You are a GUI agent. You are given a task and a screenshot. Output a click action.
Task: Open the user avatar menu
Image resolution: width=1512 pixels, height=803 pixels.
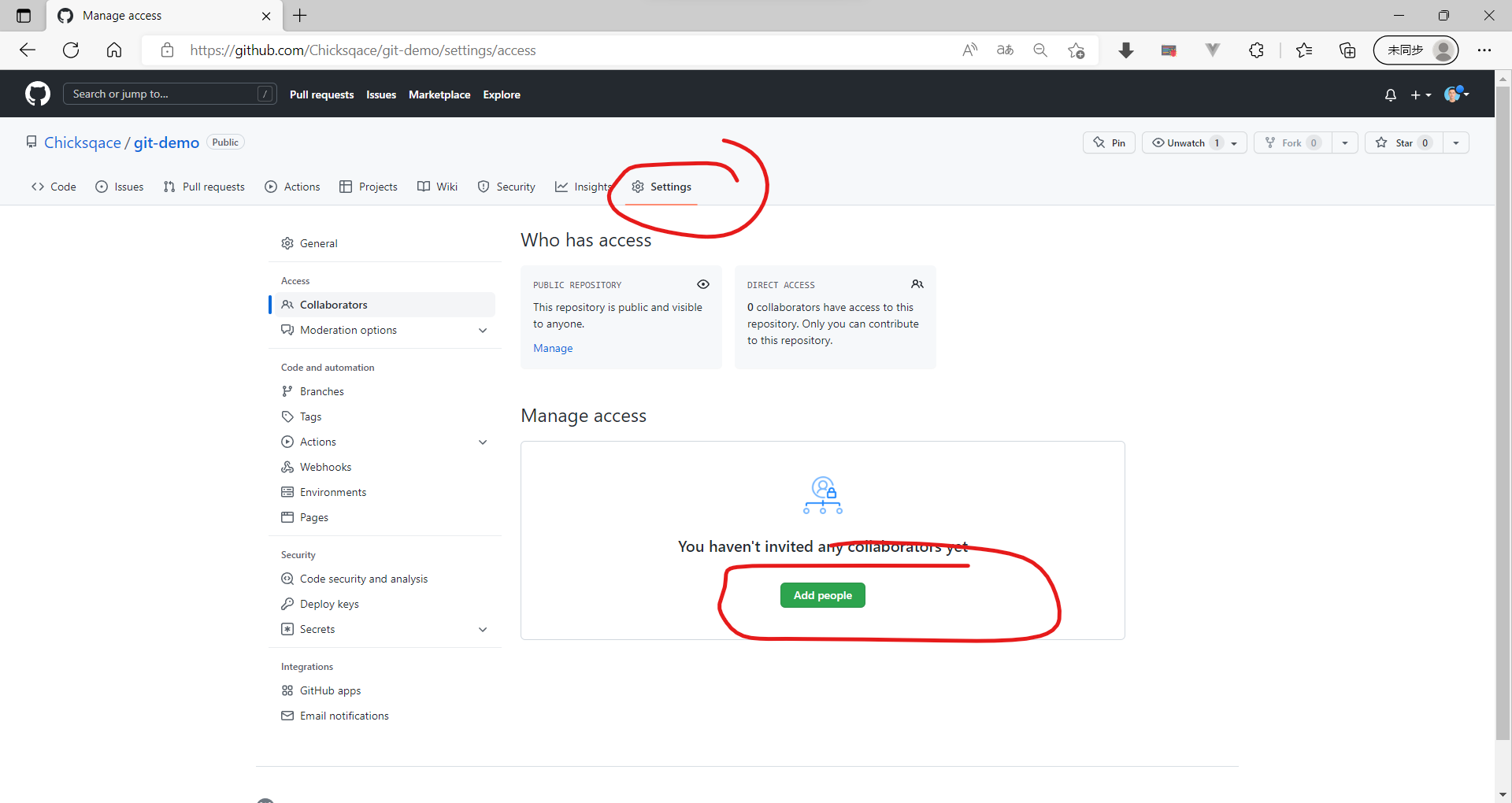tap(1456, 94)
